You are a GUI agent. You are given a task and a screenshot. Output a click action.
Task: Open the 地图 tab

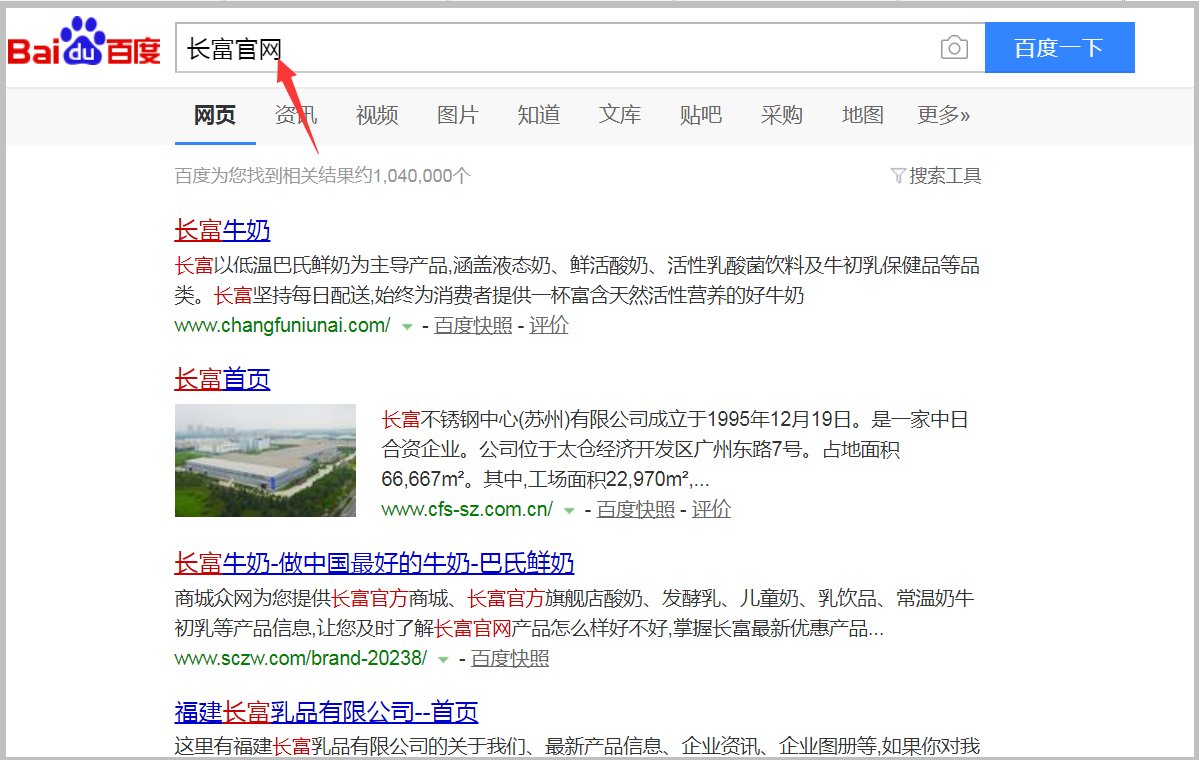[x=862, y=115]
